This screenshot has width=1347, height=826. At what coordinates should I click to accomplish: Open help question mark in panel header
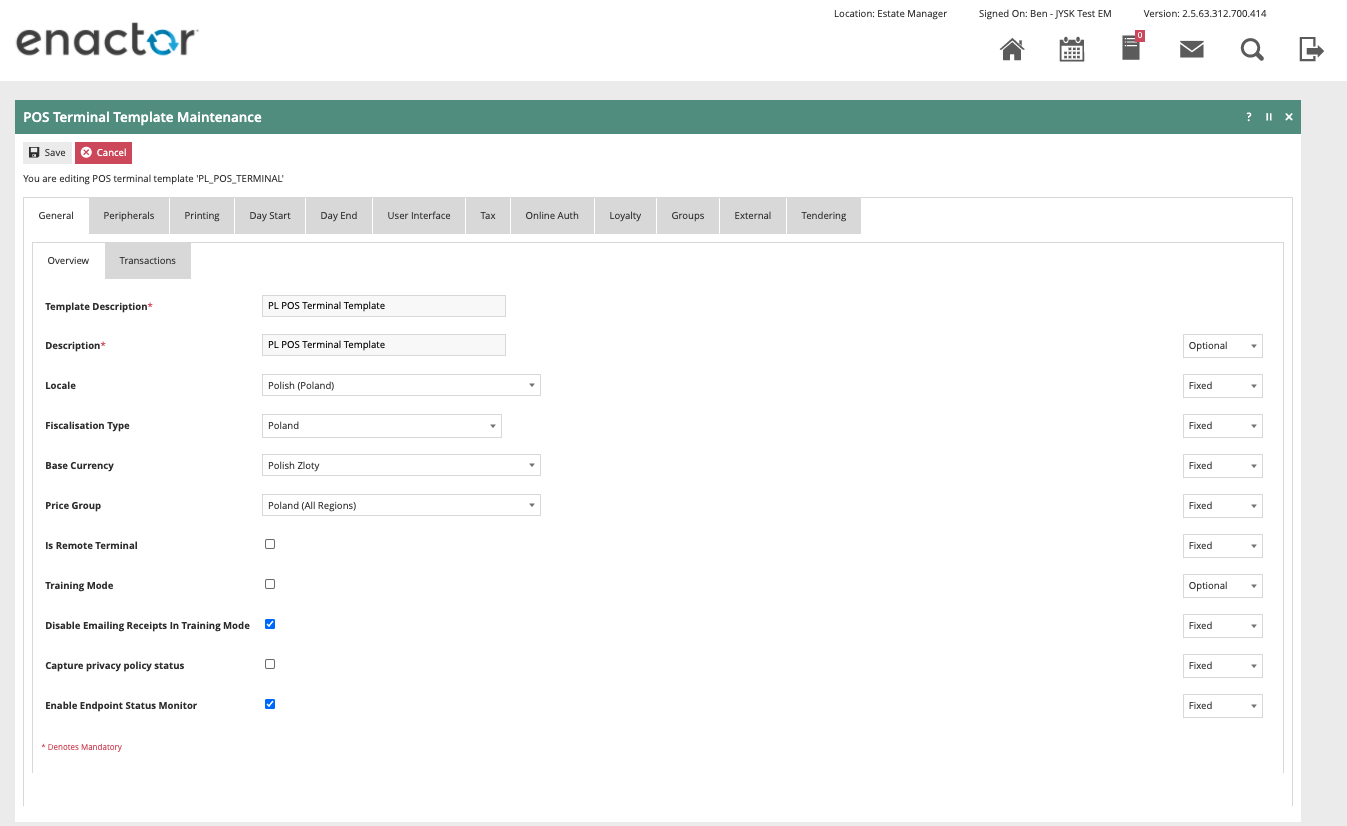[x=1248, y=117]
